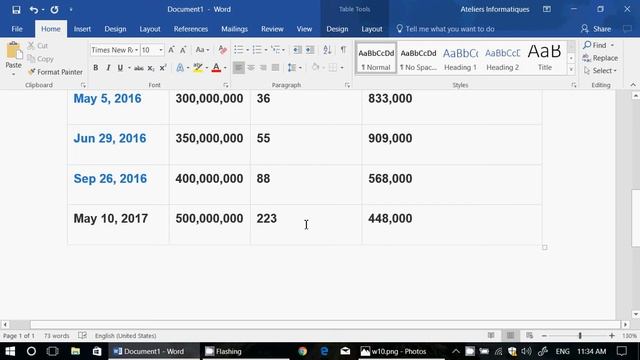Switch to Review tab
Viewport: 640px width, 360px height.
(272, 29)
